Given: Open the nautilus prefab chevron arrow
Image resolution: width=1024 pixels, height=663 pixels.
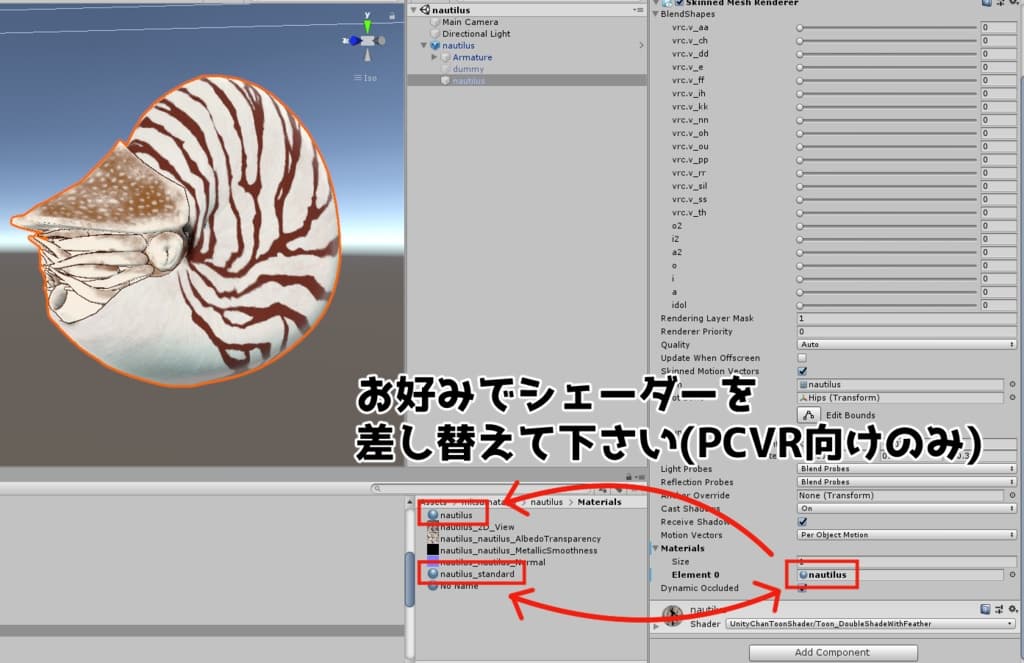Looking at the screenshot, I should (x=641, y=46).
